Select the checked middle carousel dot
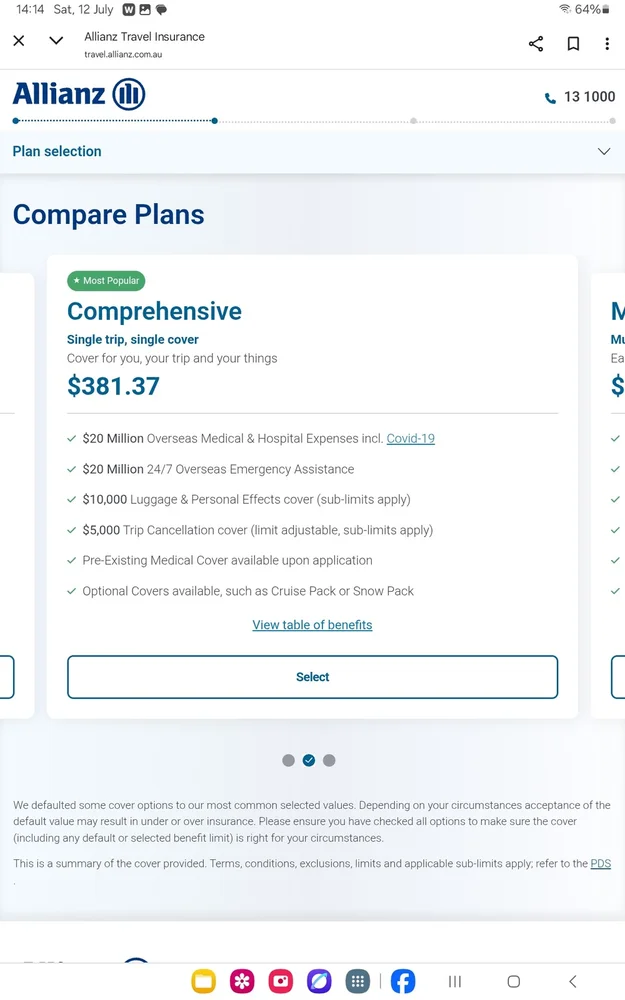The height and width of the screenshot is (1000, 625). [x=309, y=760]
